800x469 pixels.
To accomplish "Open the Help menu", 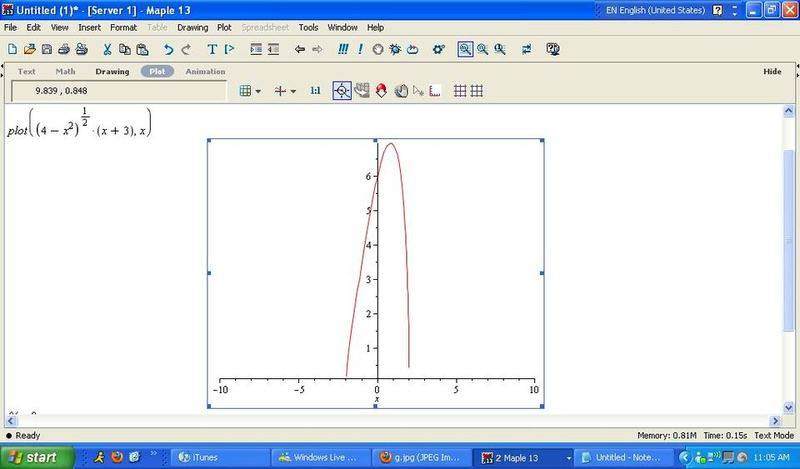I will point(376,28).
